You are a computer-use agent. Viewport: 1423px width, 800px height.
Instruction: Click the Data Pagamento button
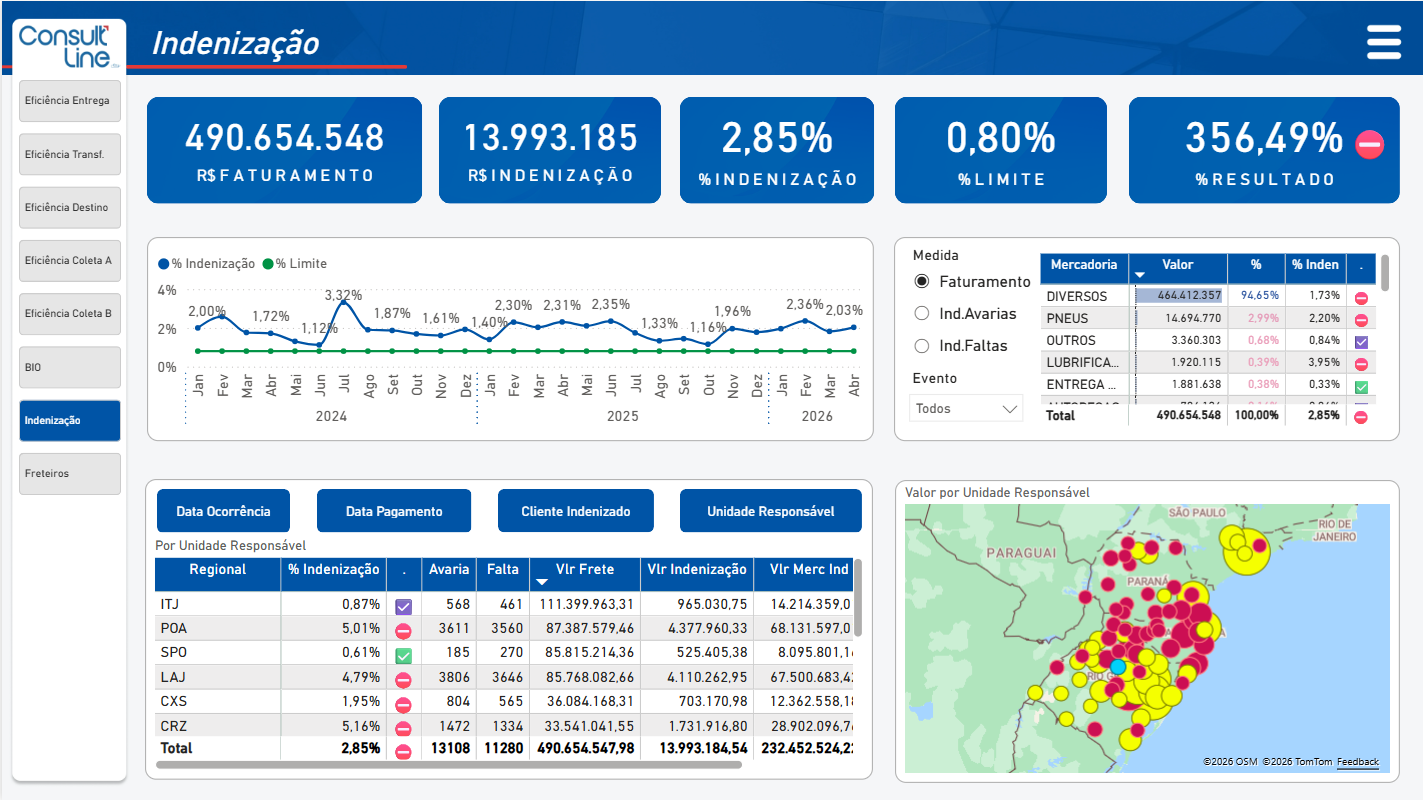click(394, 511)
